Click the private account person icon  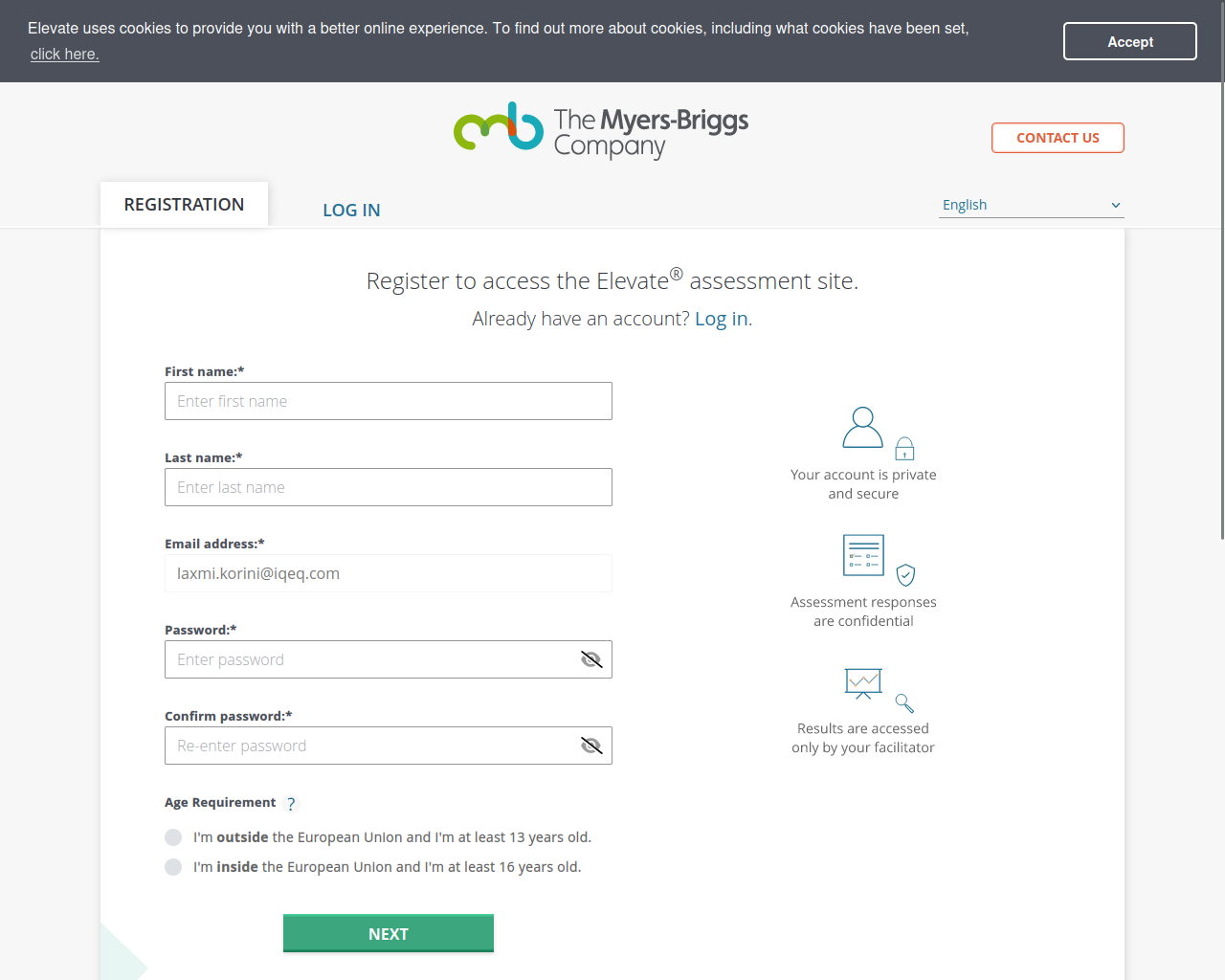point(862,427)
